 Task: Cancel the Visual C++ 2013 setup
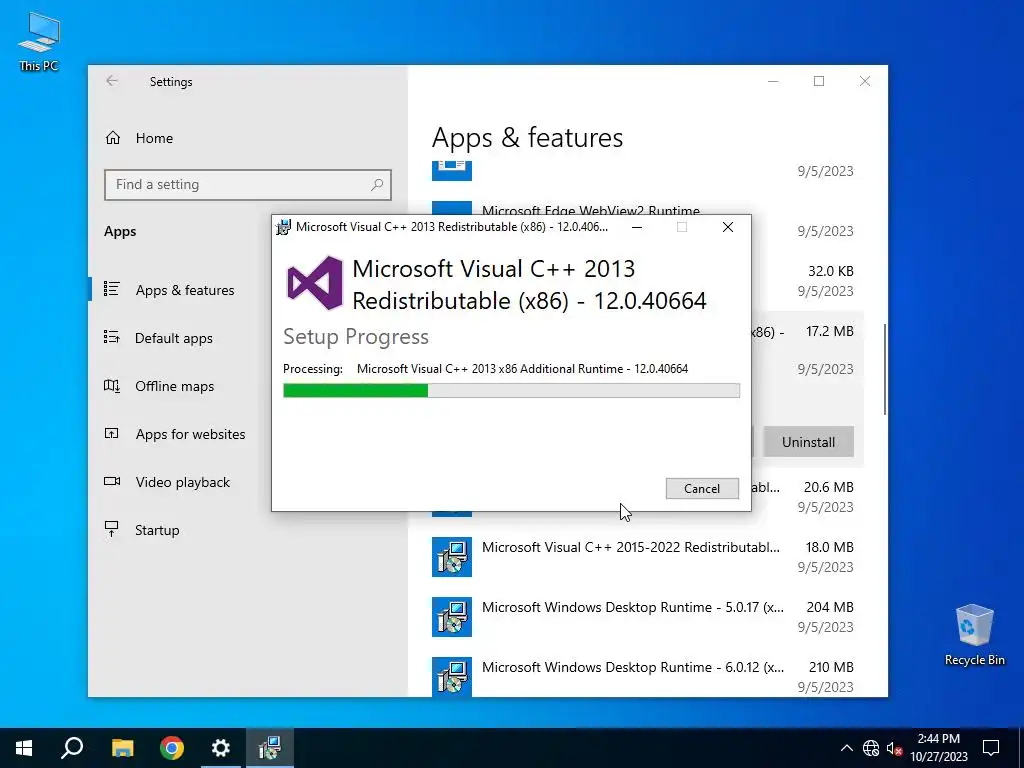[x=702, y=488]
